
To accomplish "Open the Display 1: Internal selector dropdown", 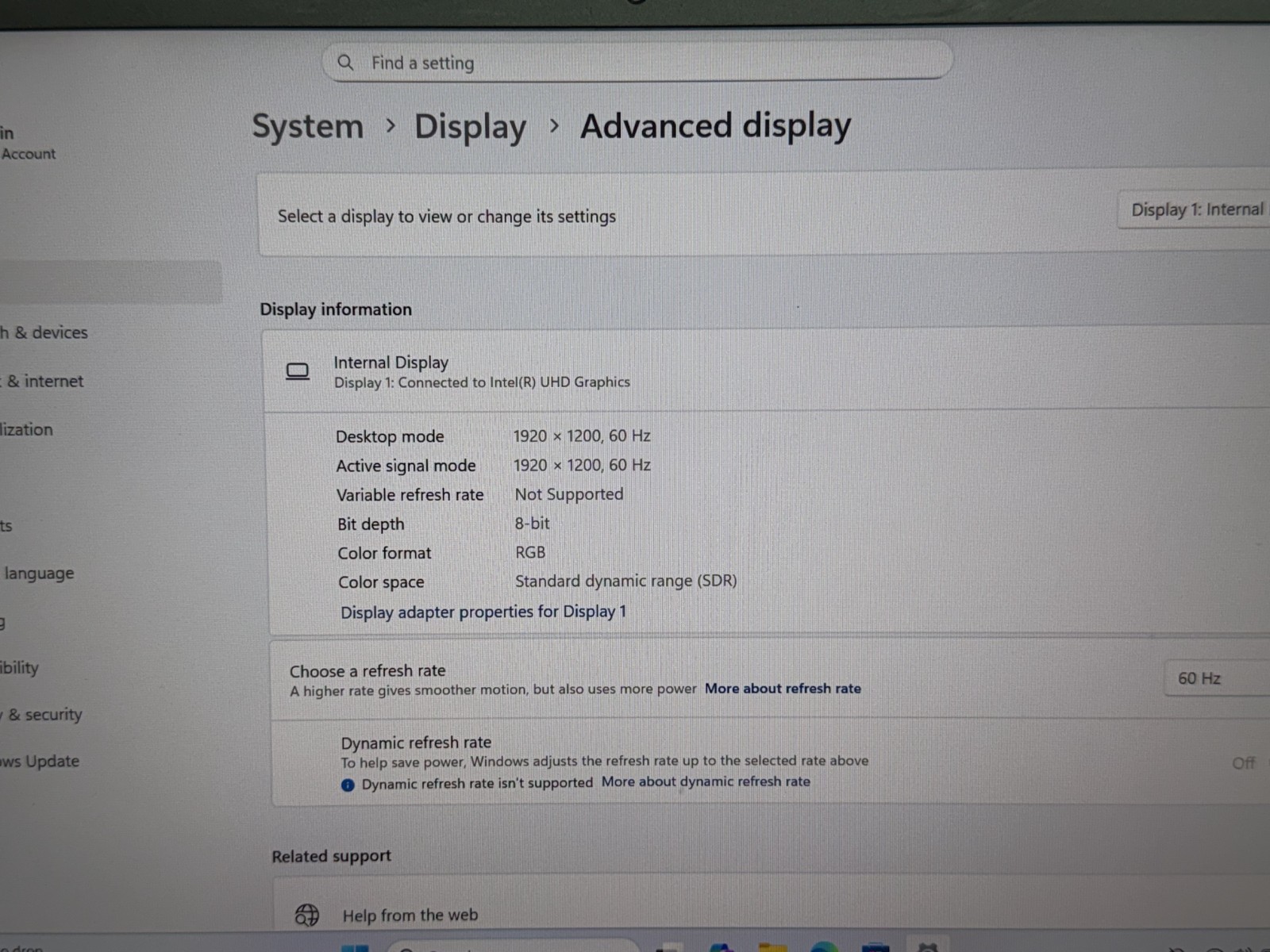I will tap(1194, 209).
